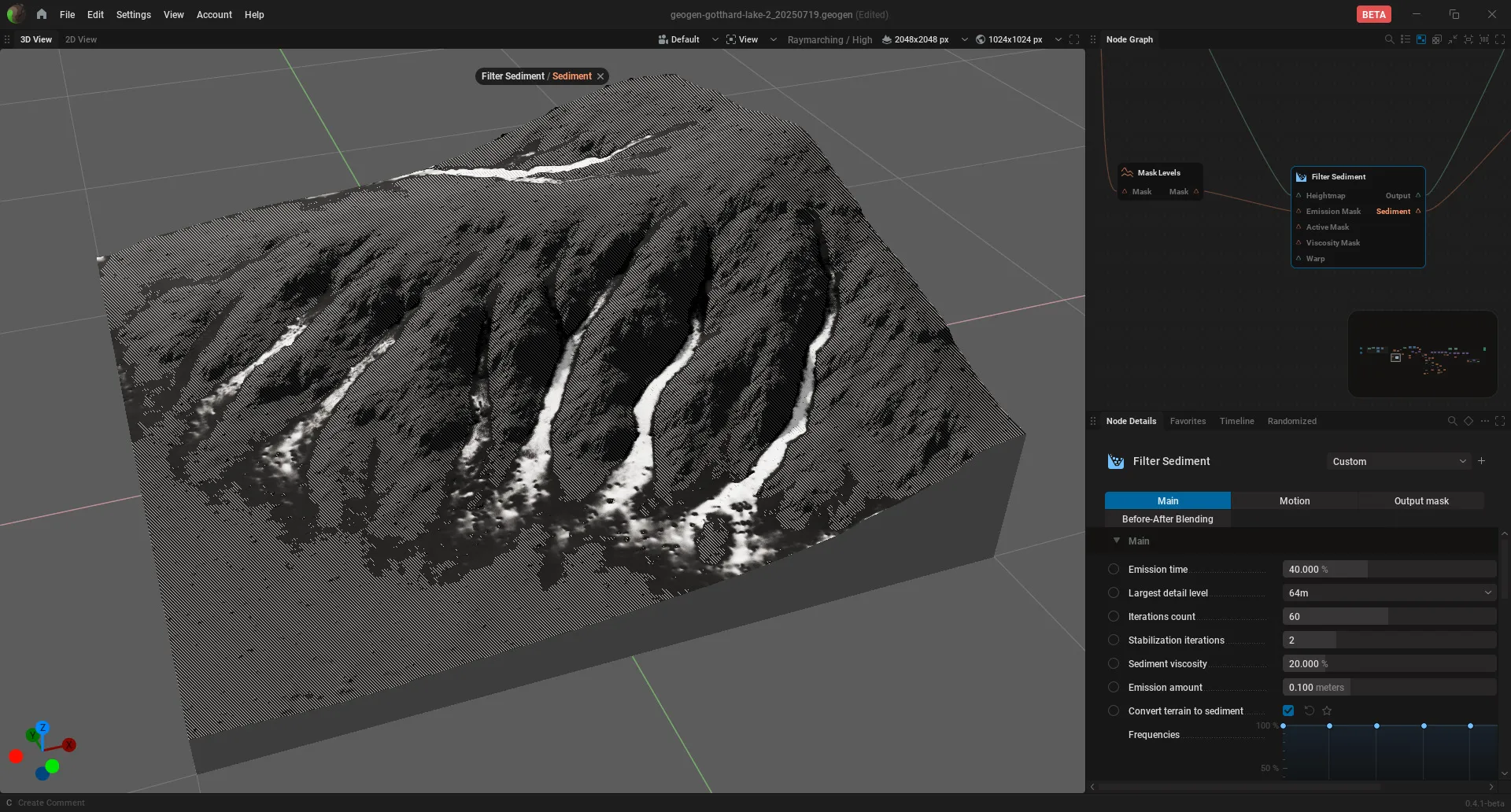Open search in the Node Details panel
Image resolution: width=1511 pixels, height=812 pixels.
point(1453,421)
